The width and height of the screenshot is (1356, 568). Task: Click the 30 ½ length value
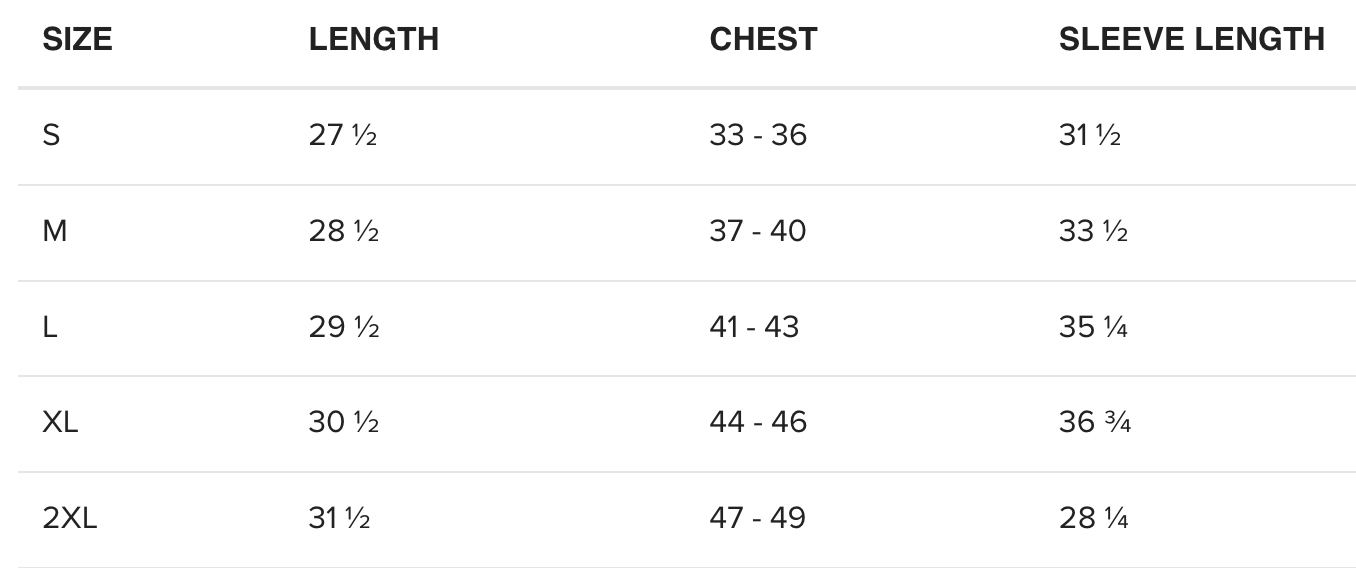tap(343, 422)
